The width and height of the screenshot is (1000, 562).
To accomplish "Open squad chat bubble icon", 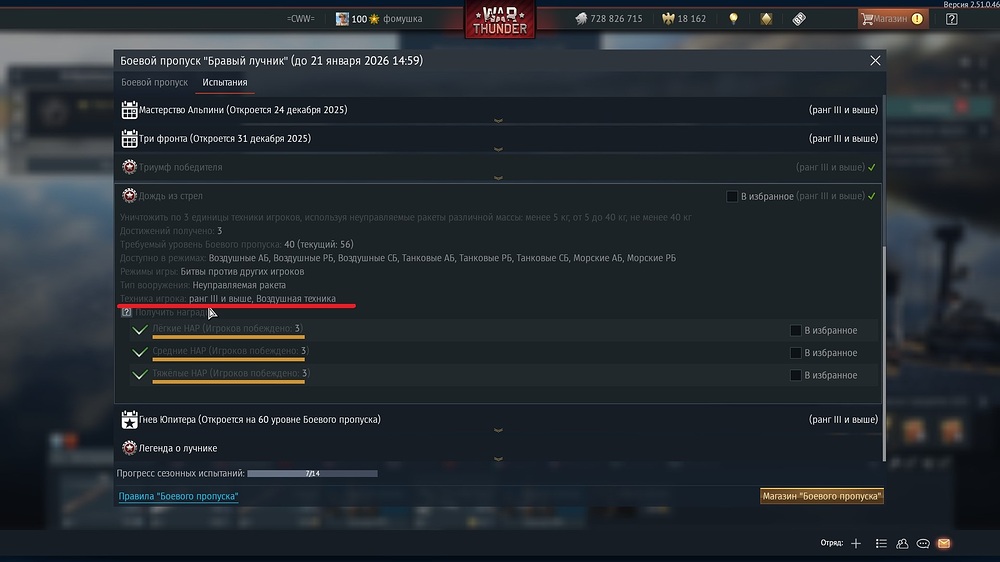I will click(x=923, y=544).
